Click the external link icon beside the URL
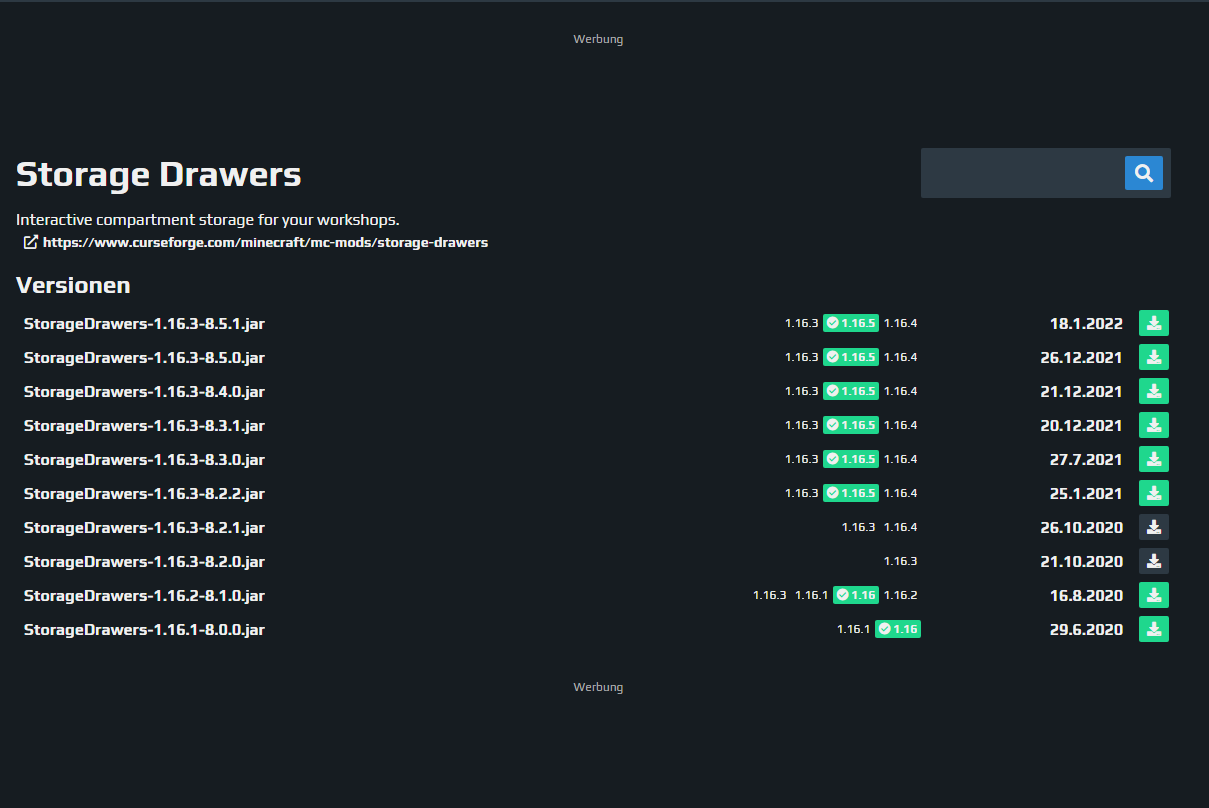The width and height of the screenshot is (1209, 808). point(31,242)
